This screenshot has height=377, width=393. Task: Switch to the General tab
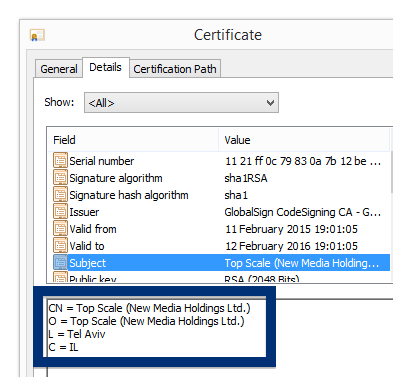59,69
